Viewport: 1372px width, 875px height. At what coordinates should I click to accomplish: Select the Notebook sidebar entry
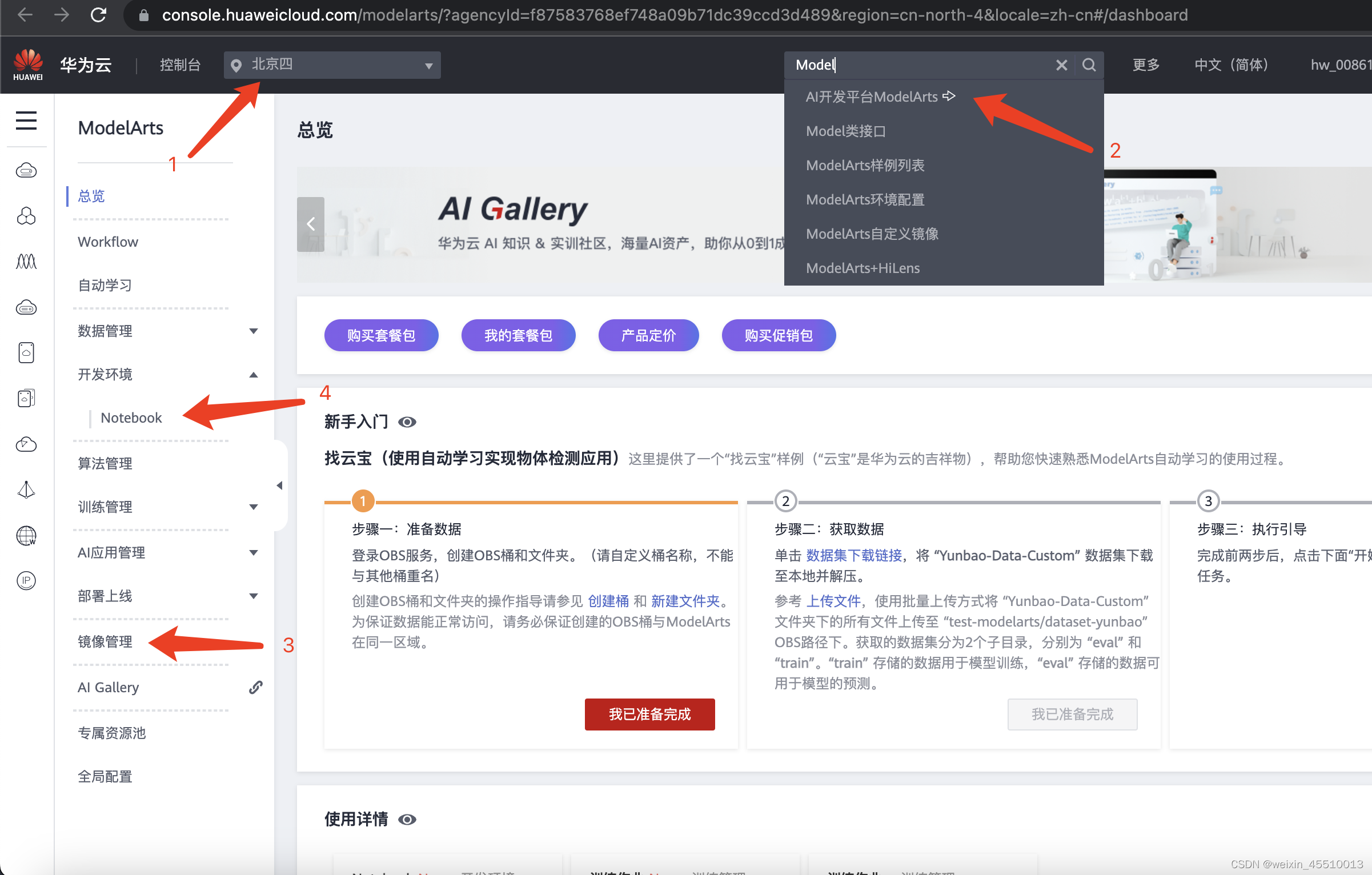[x=131, y=418]
